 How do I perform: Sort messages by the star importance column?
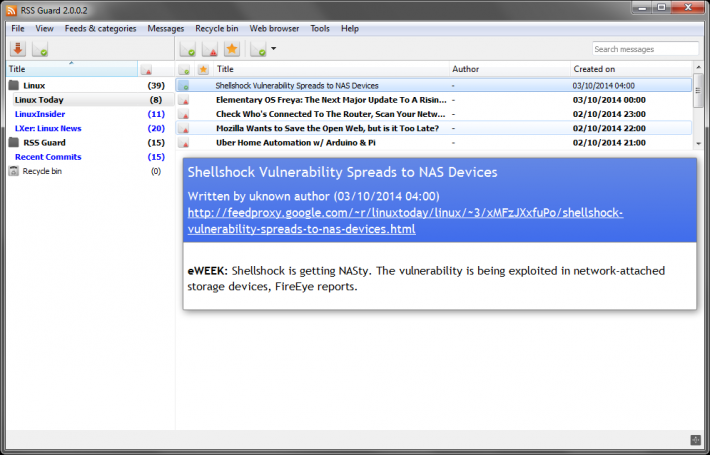coord(203,69)
